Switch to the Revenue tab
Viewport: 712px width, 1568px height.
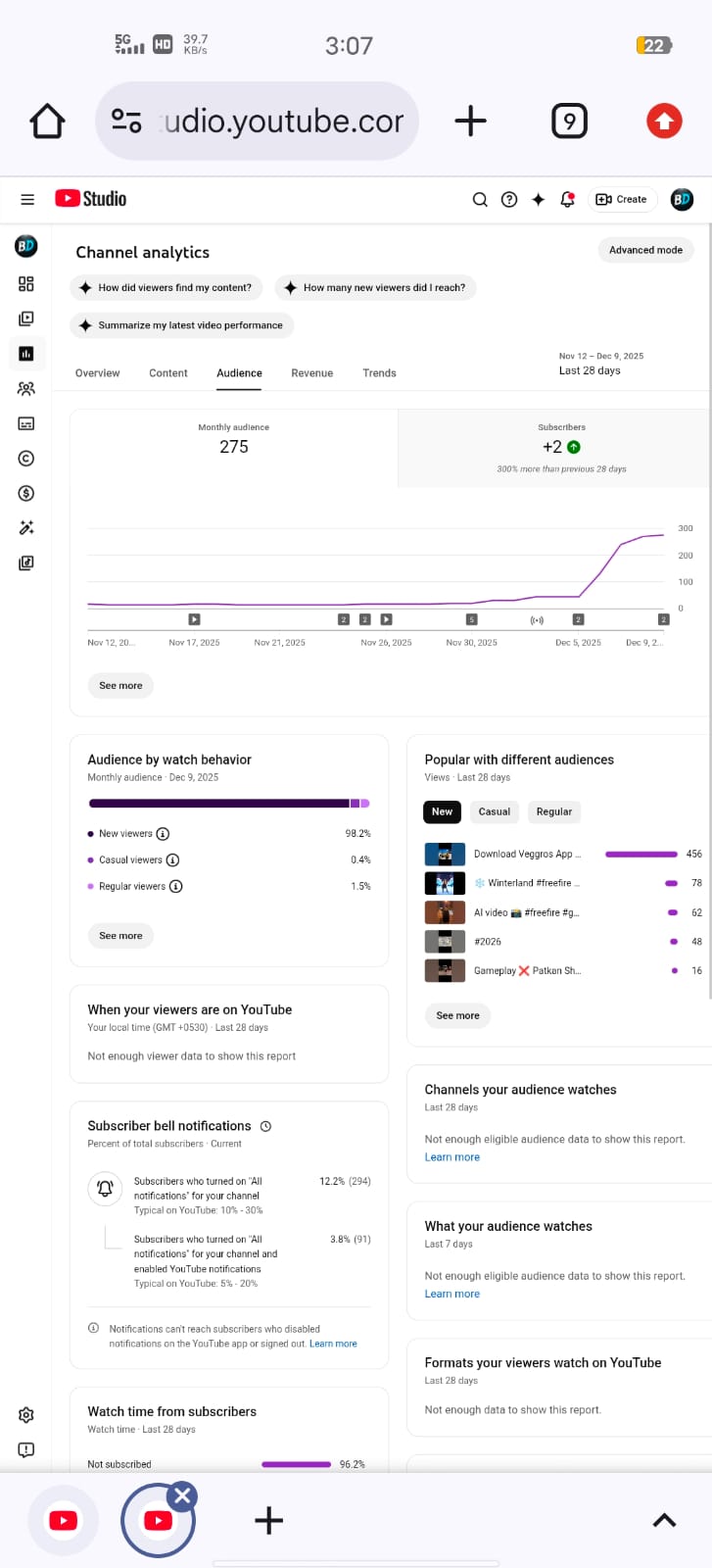(x=311, y=373)
